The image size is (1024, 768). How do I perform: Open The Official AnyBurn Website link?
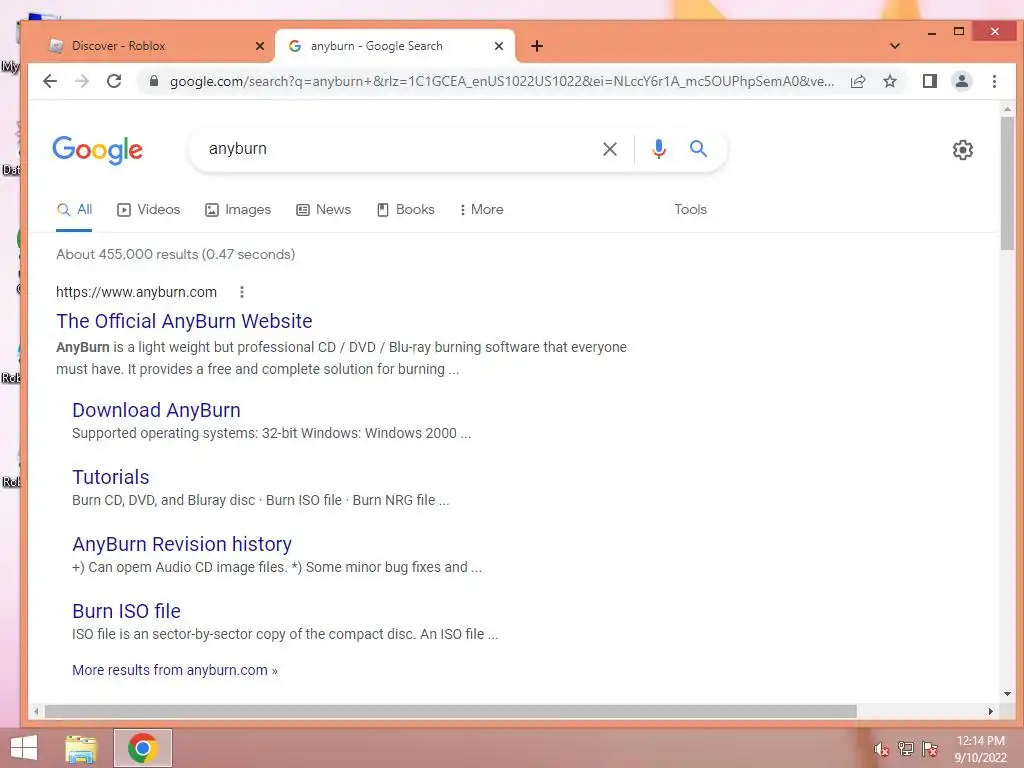click(184, 321)
